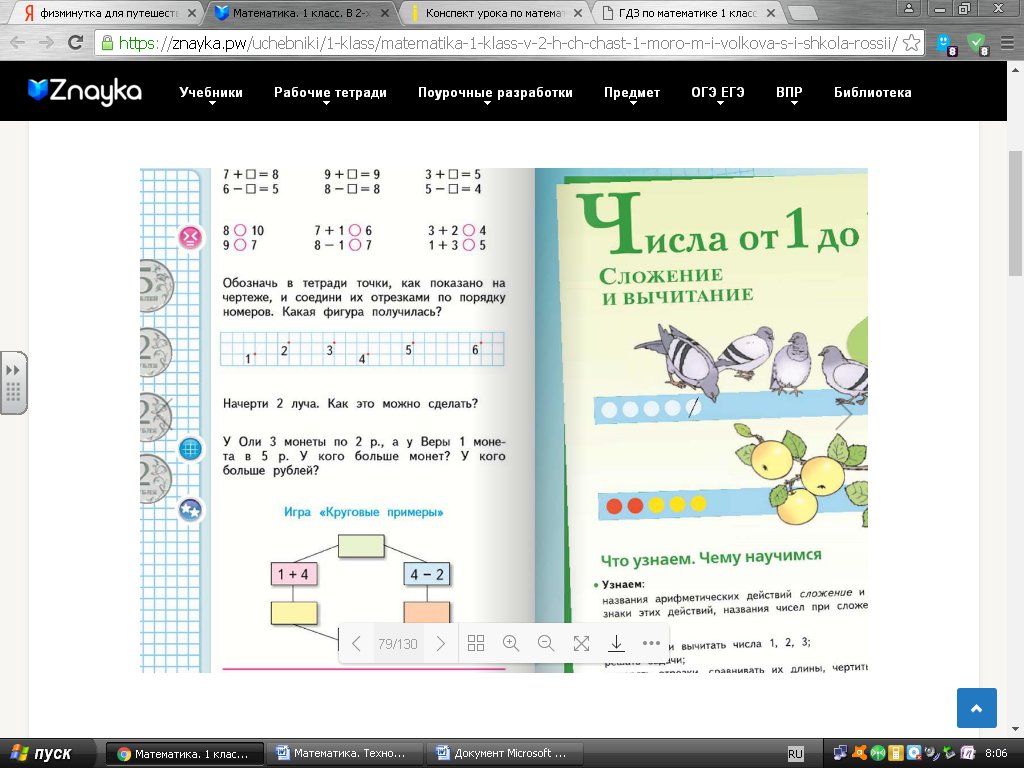Click the heading Что узнаем. Чему научимся
Image resolution: width=1024 pixels, height=768 pixels.
[711, 558]
